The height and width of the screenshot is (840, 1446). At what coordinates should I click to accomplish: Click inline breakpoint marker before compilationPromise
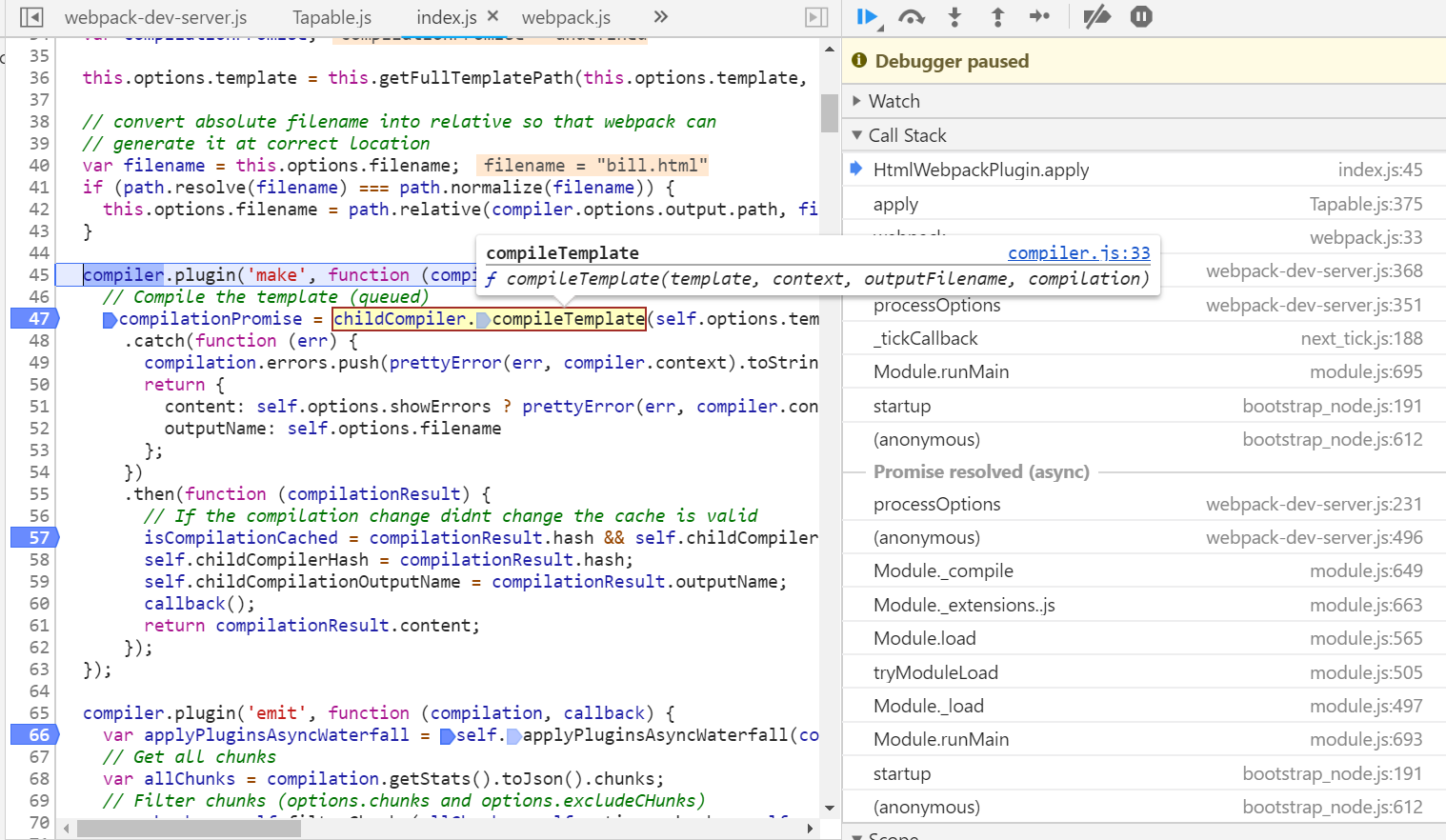(110, 319)
